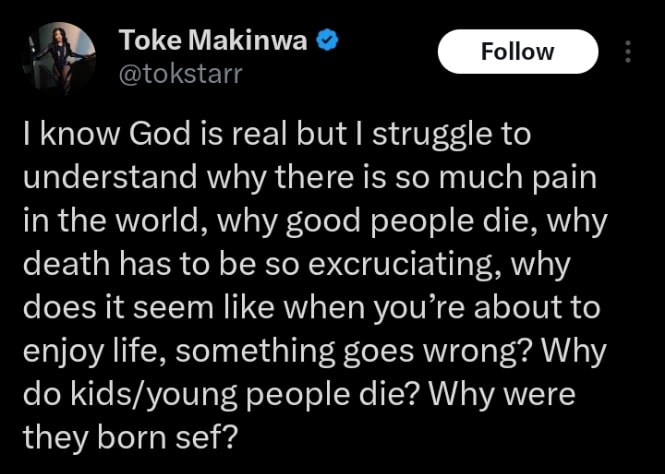The width and height of the screenshot is (665, 474).
Task: Open the Toke Makinwa display name link
Action: click(x=214, y=41)
